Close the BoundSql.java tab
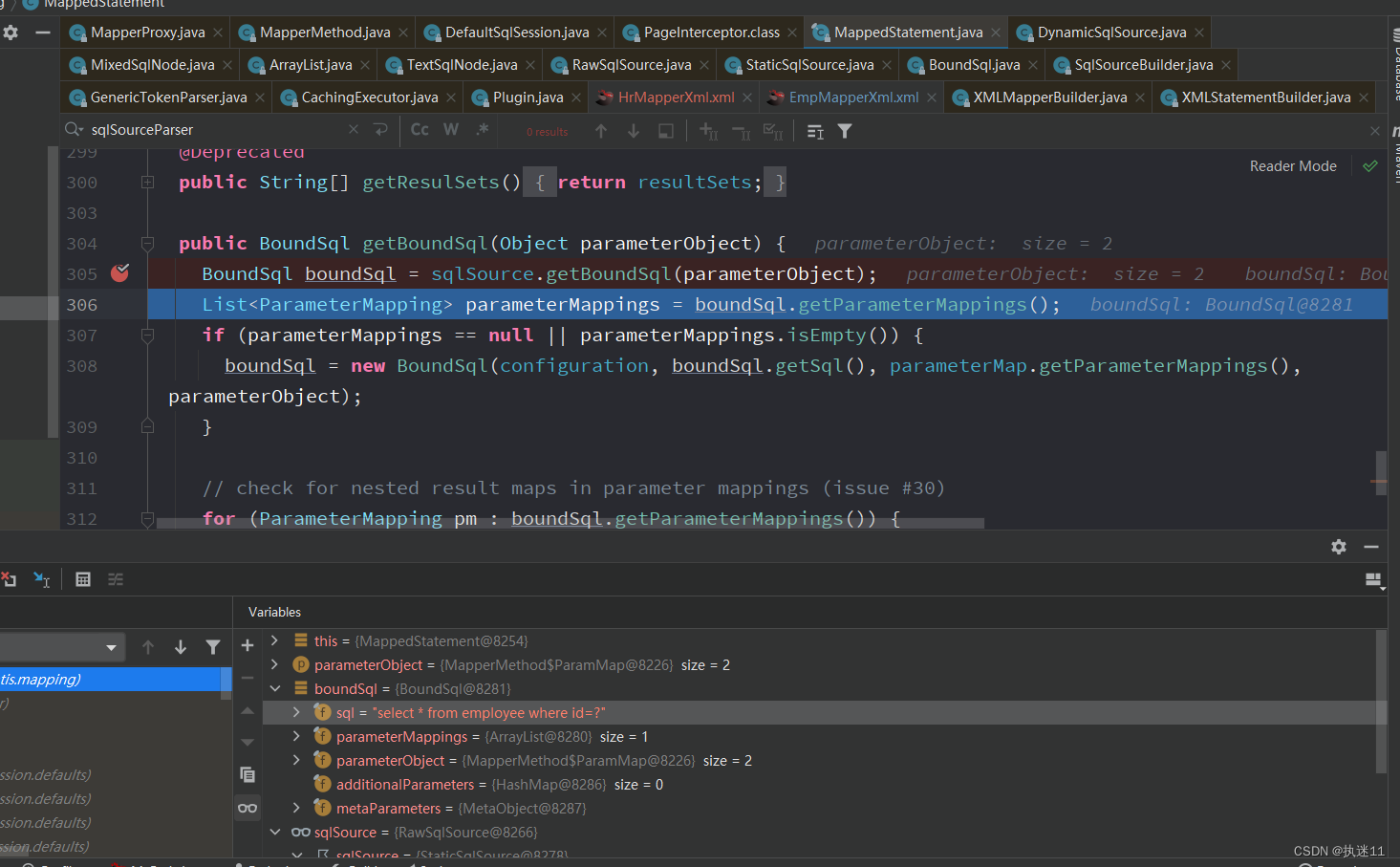 tap(1033, 65)
